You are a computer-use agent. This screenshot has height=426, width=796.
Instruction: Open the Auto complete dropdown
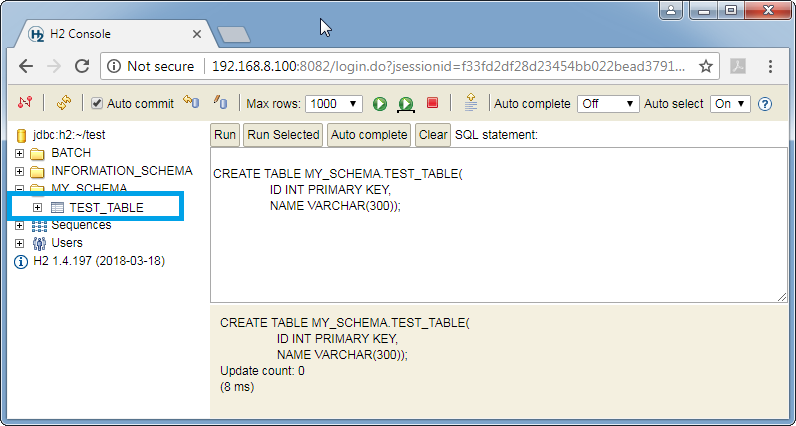607,104
